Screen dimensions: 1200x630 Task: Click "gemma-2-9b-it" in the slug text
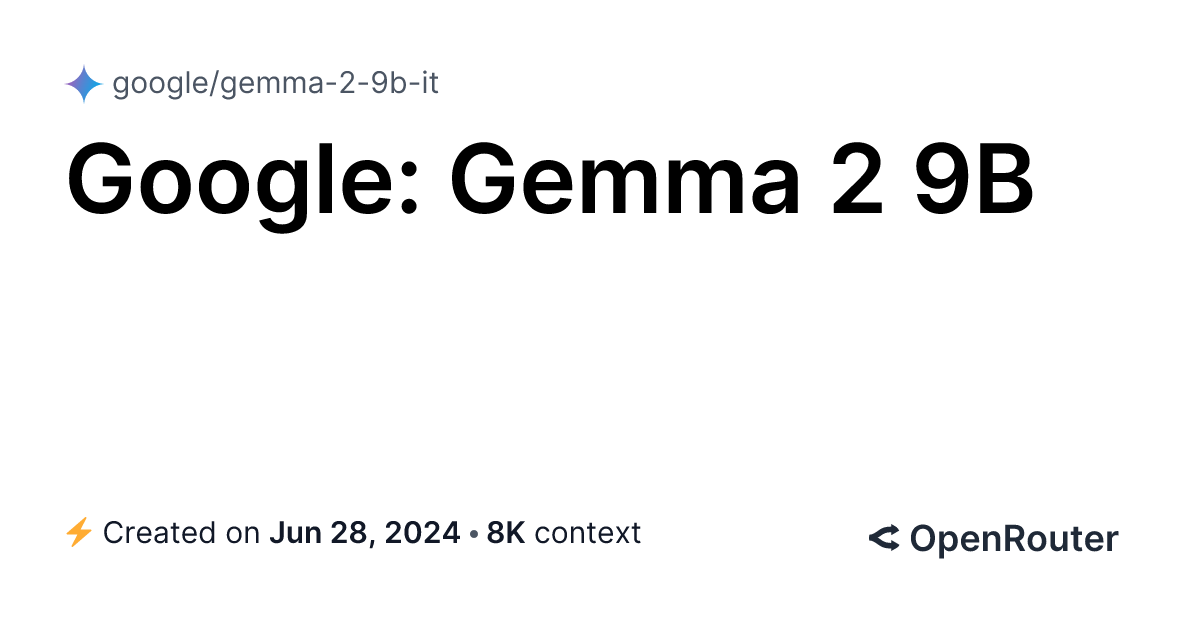point(329,84)
